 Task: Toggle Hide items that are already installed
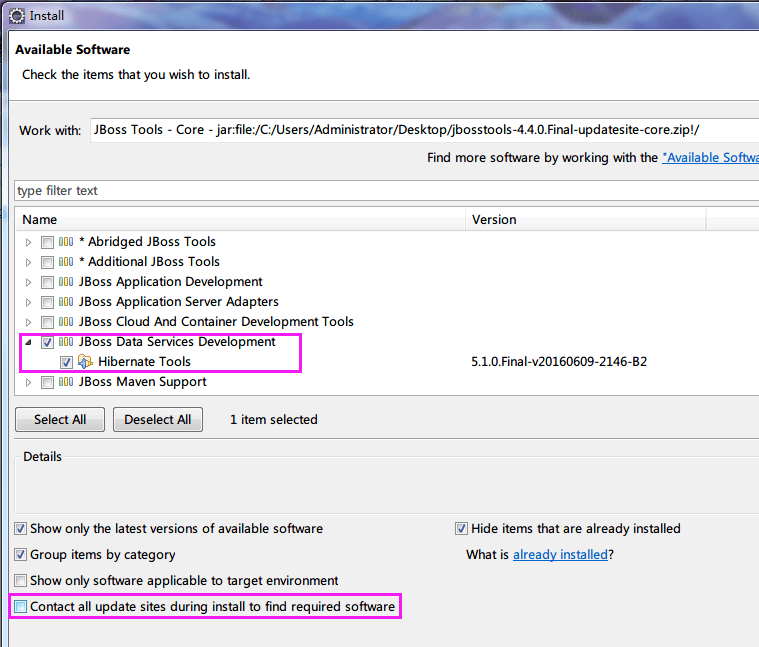coord(461,528)
